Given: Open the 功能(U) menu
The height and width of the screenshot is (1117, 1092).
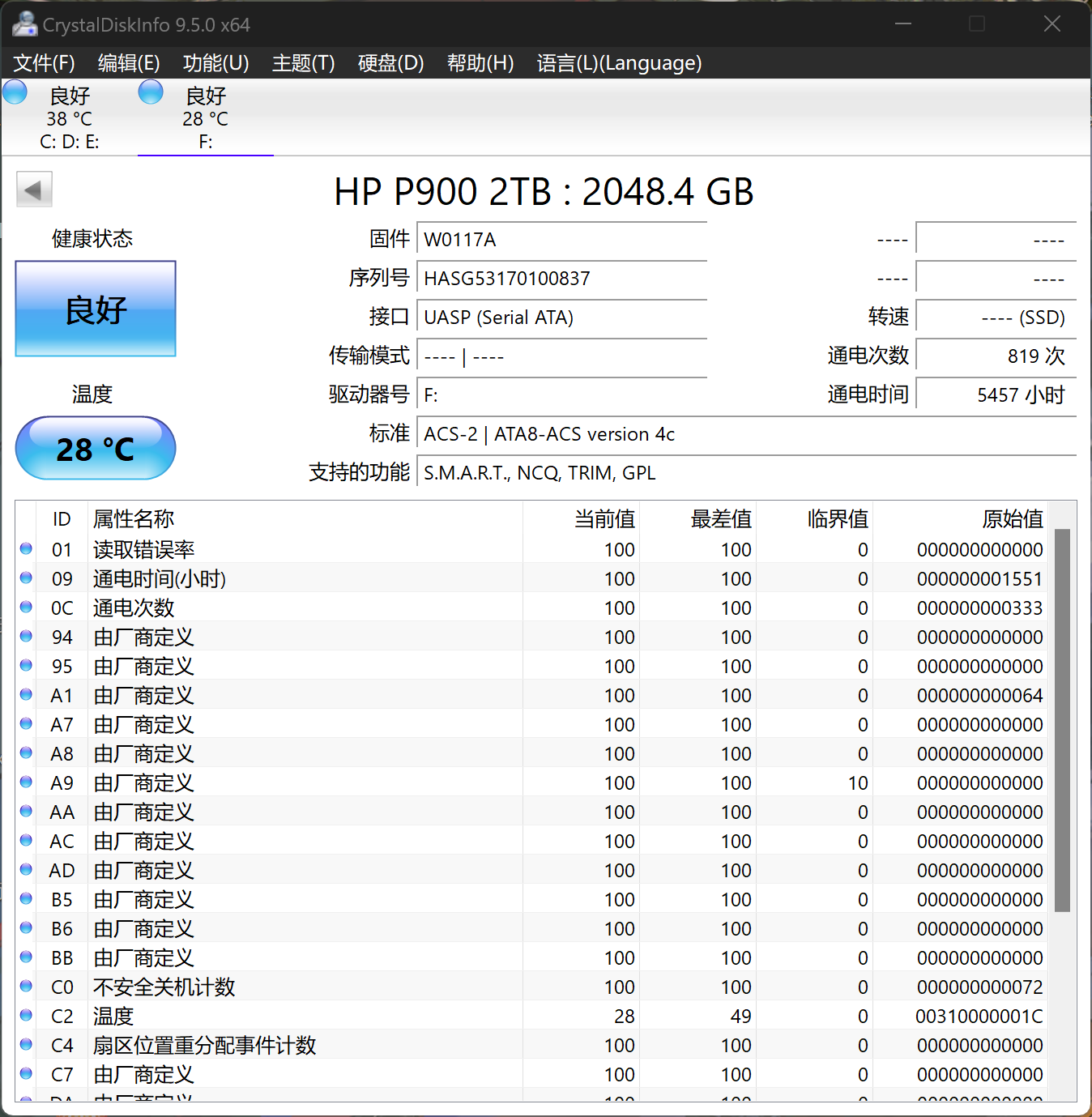Looking at the screenshot, I should (215, 63).
